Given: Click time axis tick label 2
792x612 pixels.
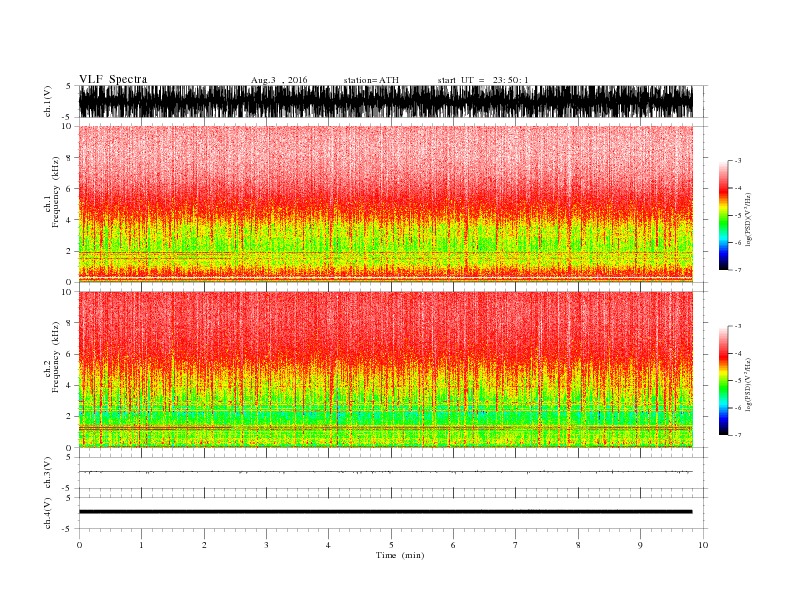Looking at the screenshot, I should click(x=204, y=545).
